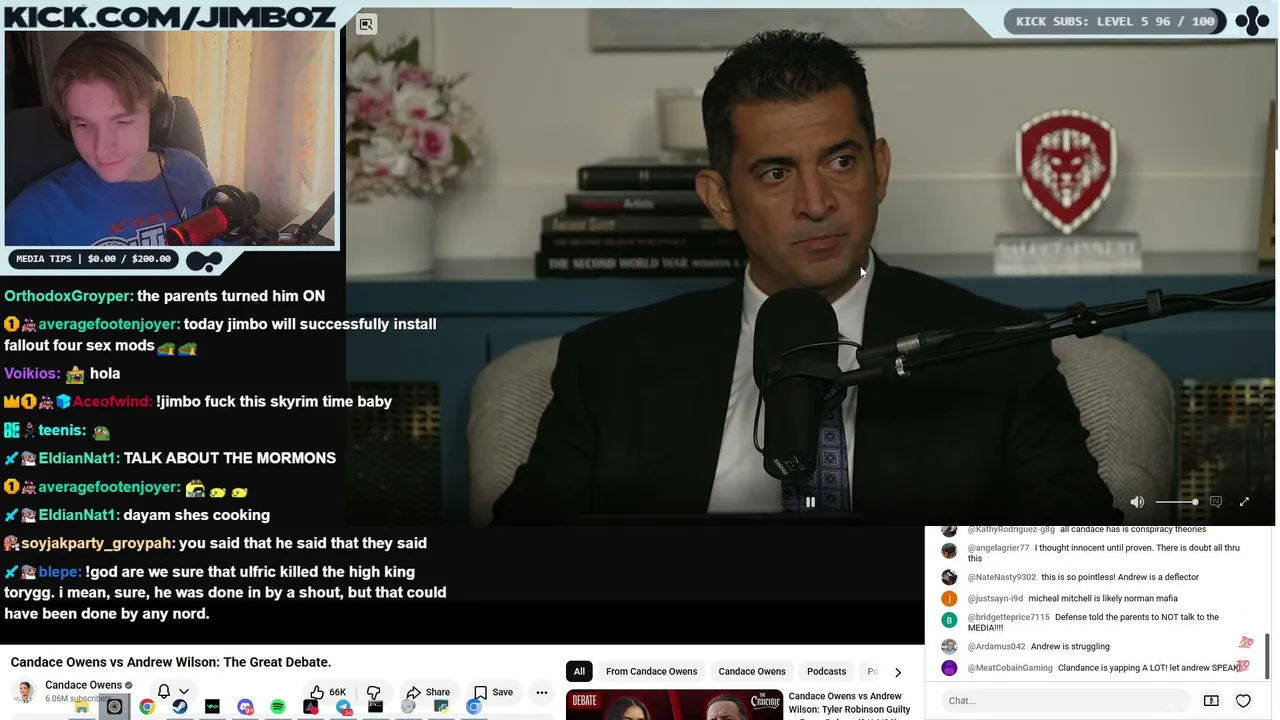Click the Media Tips $0.00 / $200.00 bar
This screenshot has height=720, width=1280.
pos(94,259)
